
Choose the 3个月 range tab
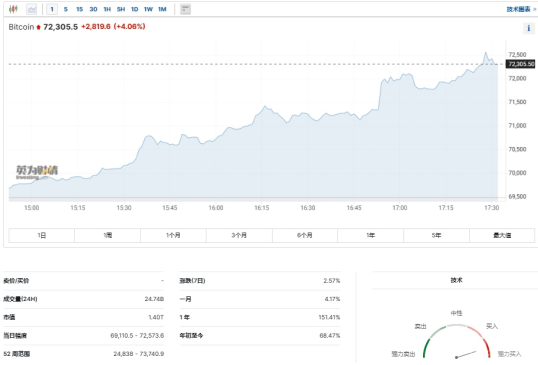click(x=239, y=235)
